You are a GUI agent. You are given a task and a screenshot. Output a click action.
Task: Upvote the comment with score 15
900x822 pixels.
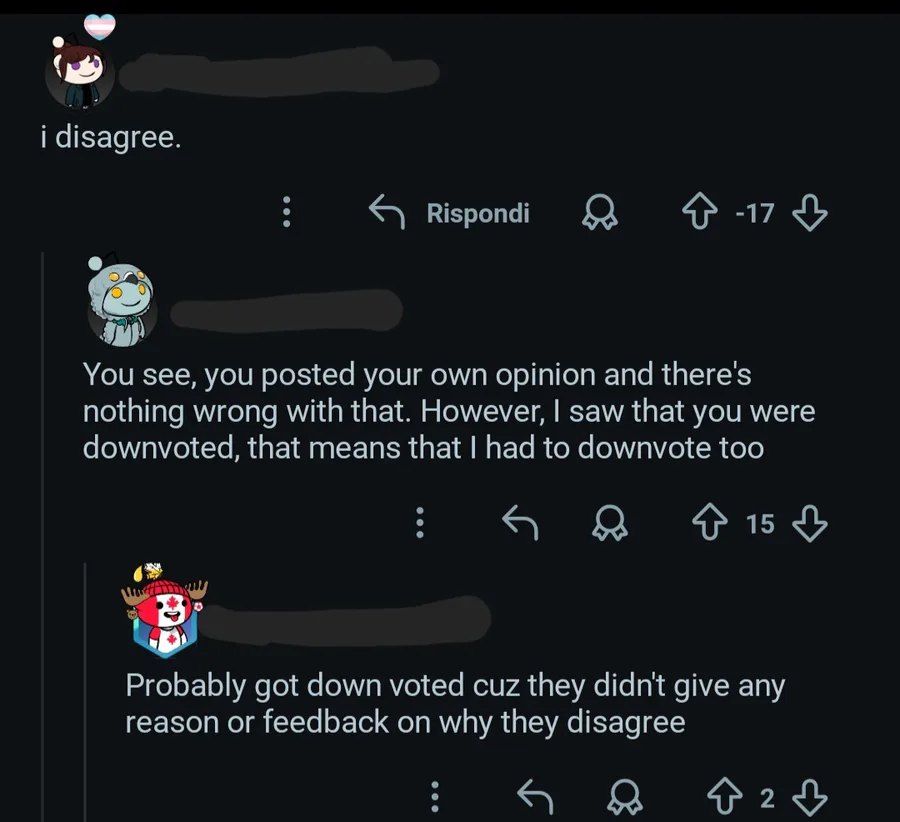[x=710, y=522]
